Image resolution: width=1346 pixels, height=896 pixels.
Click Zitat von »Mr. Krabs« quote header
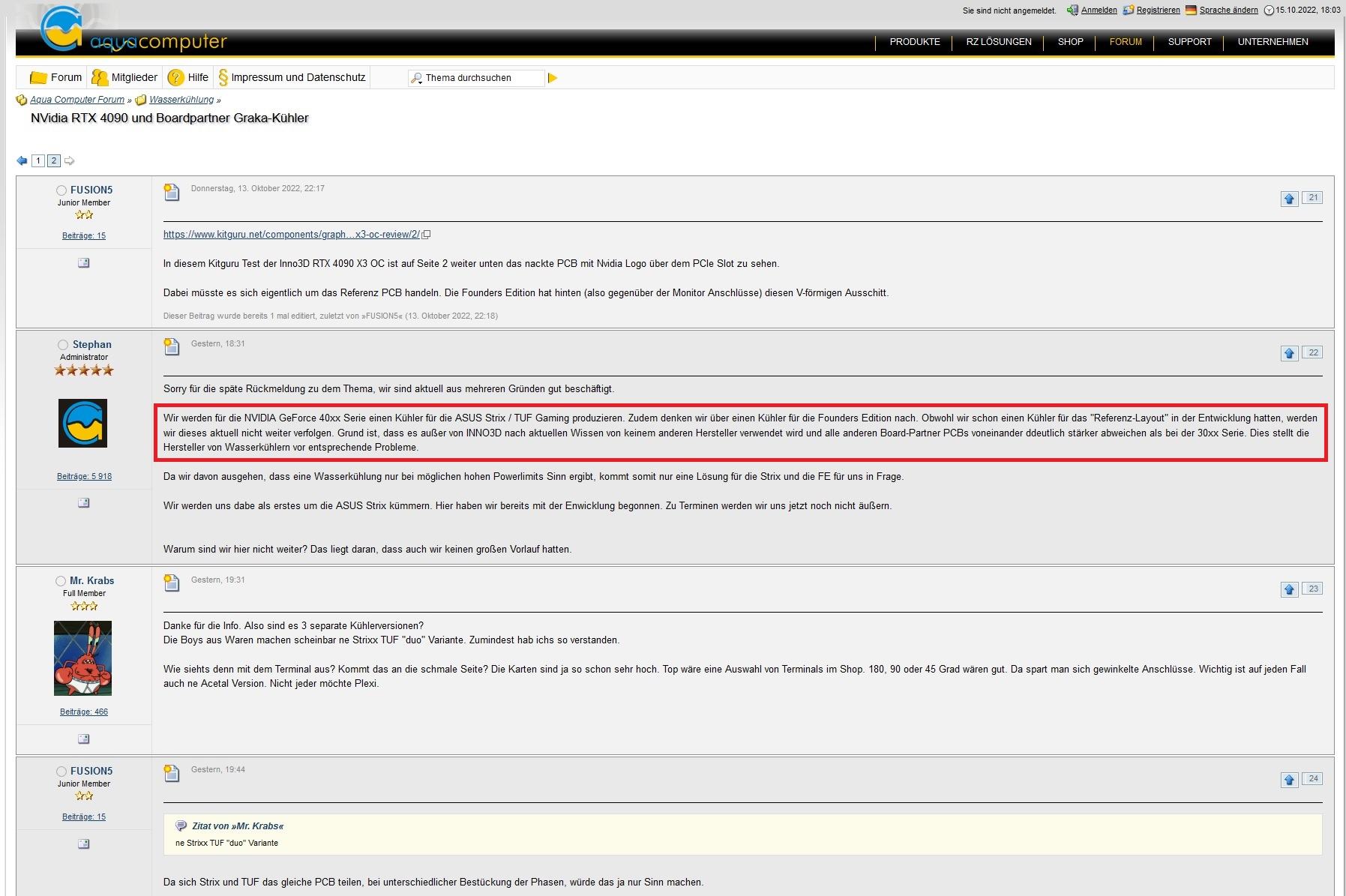pos(238,826)
